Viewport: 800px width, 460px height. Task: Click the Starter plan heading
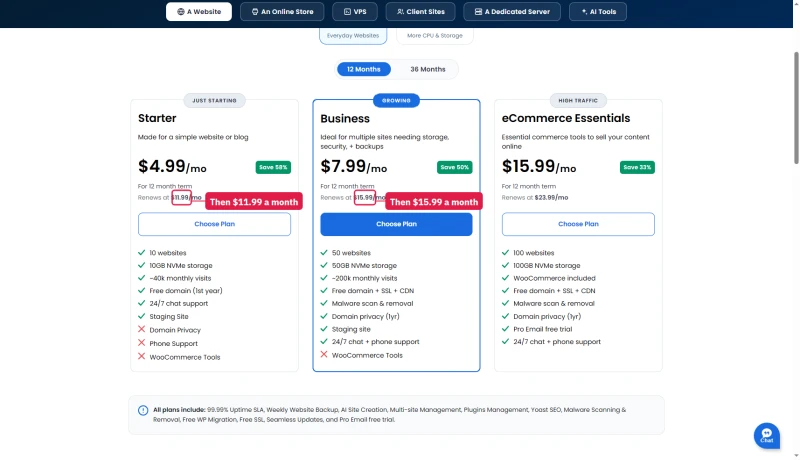(x=157, y=118)
